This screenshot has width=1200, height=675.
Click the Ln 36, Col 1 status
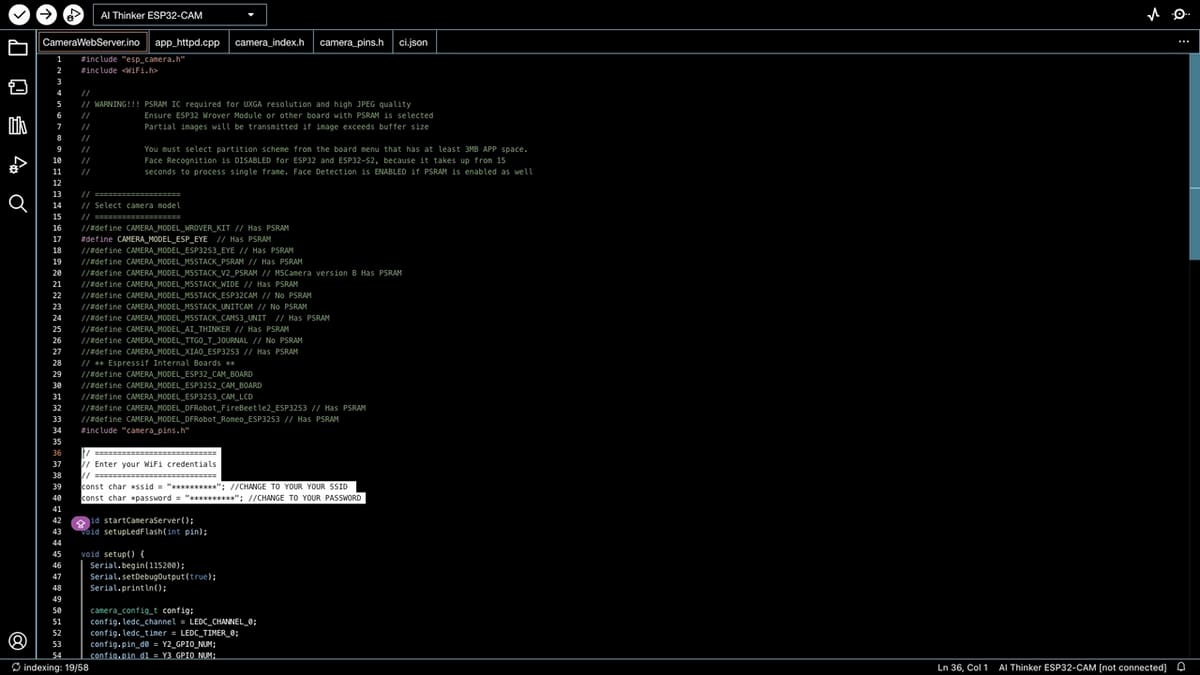pyautogui.click(x=962, y=667)
